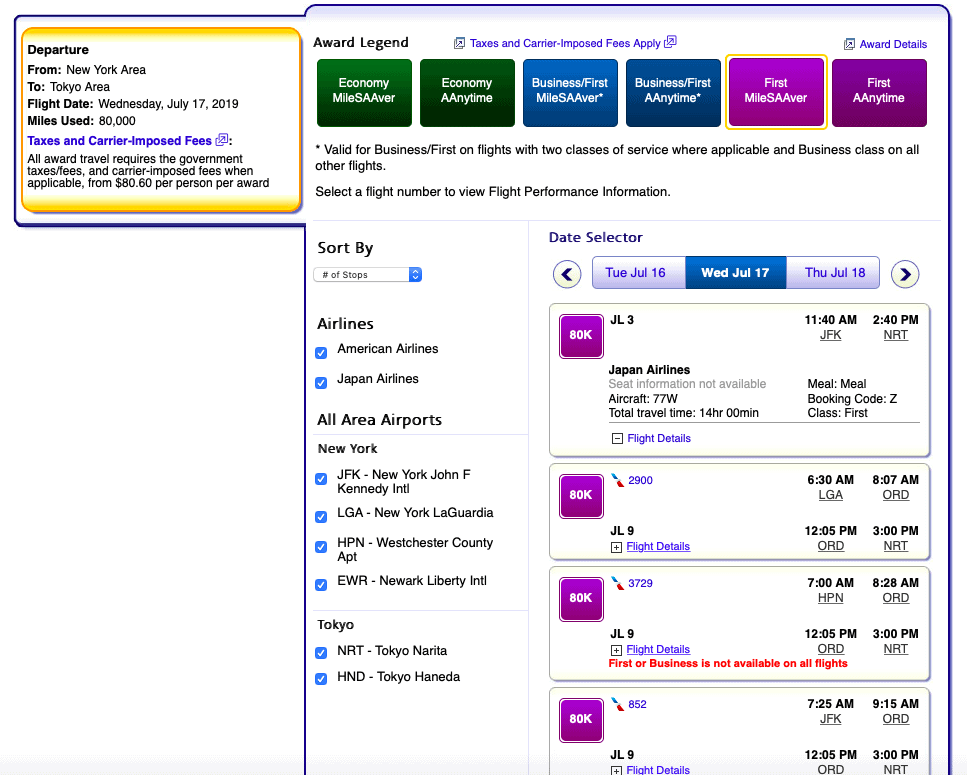This screenshot has height=775, width=967.
Task: Click the 'Aircraft: 77W' text
Action: (643, 399)
